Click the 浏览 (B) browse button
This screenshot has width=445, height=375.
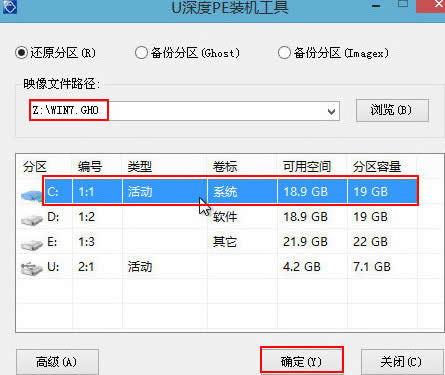tap(392, 110)
